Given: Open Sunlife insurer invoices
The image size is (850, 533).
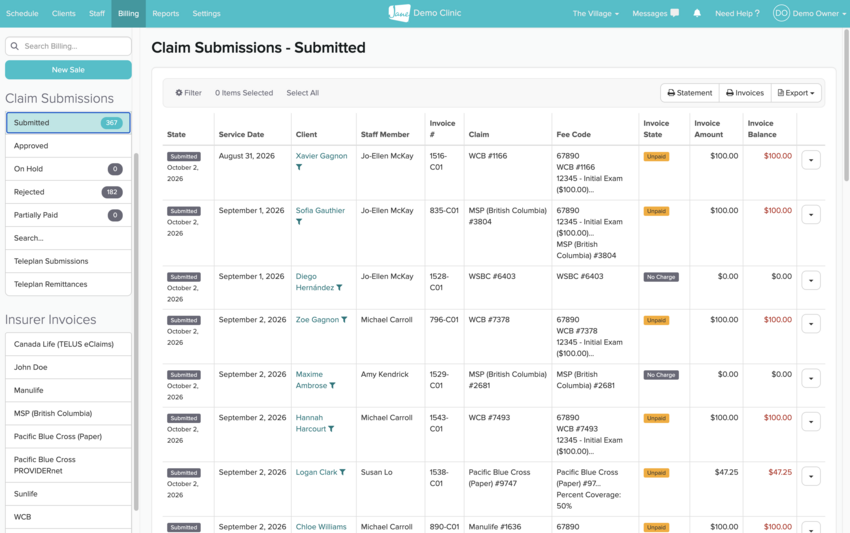Looking at the screenshot, I should tap(68, 494).
